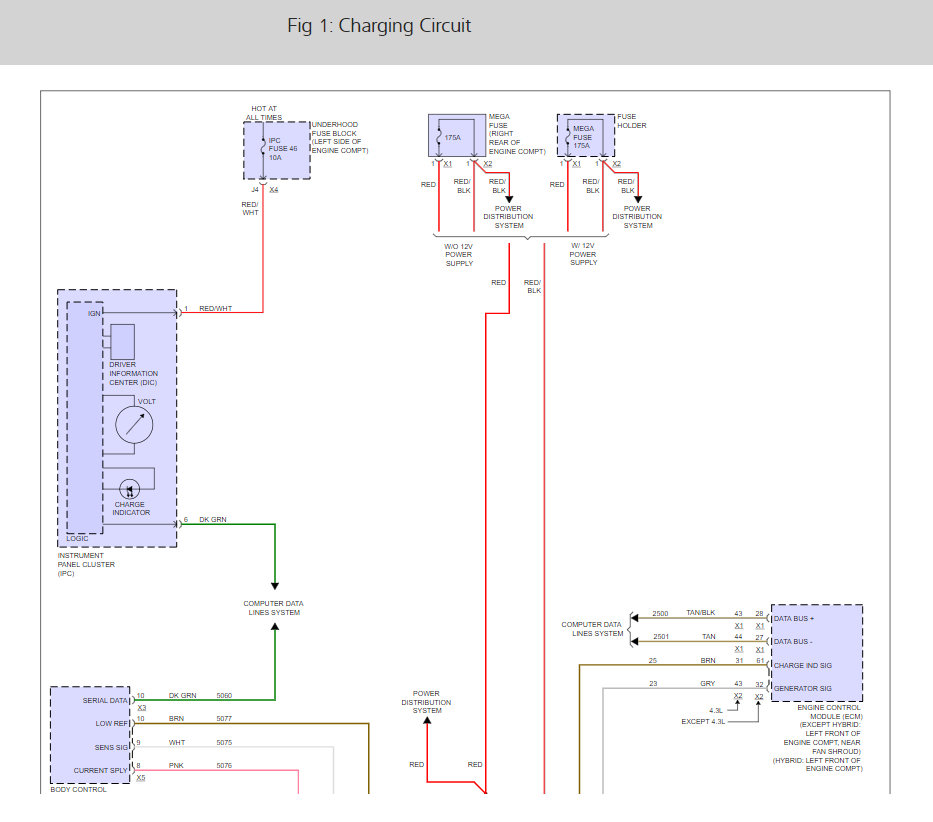The image size is (933, 822).
Task: Click the 'WHT' wire color label
Action: (x=177, y=742)
